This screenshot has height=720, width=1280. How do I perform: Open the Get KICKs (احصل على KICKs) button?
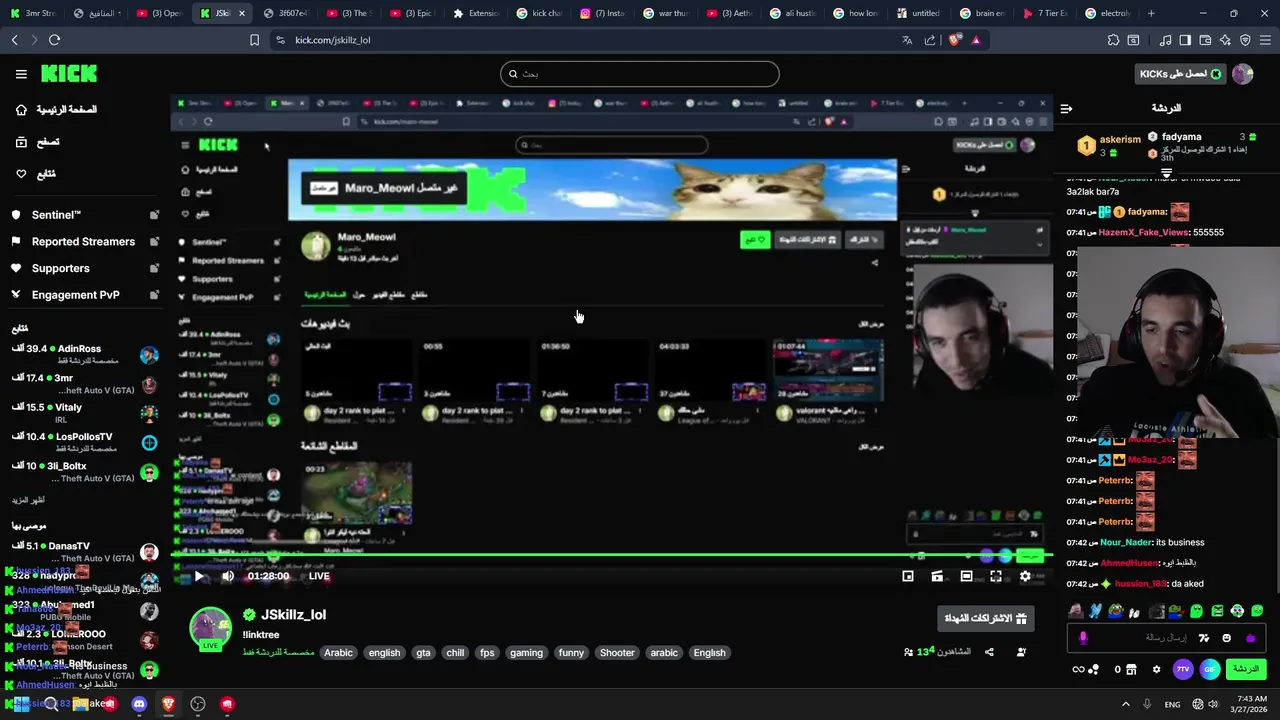[x=1181, y=74]
